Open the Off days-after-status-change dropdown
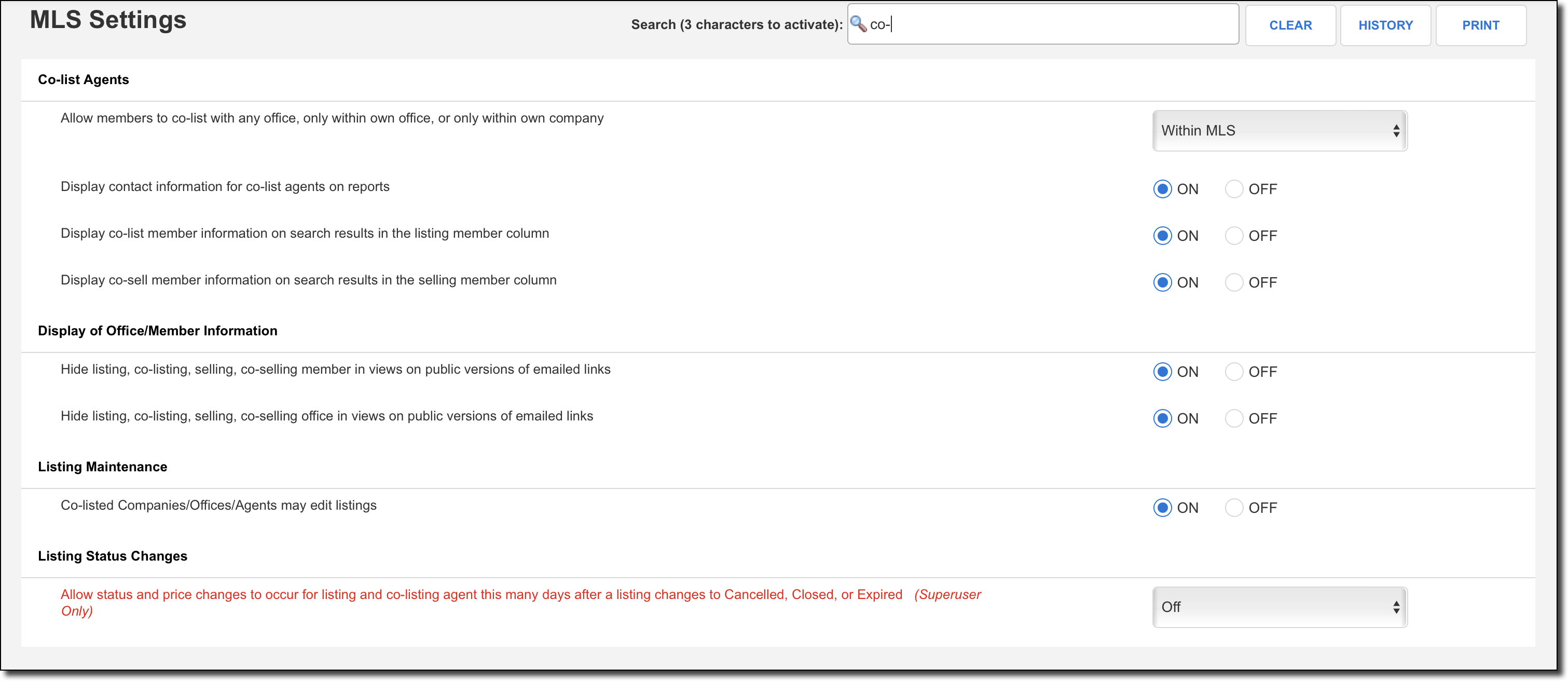Viewport: 1568px width, 681px height. [1280, 607]
